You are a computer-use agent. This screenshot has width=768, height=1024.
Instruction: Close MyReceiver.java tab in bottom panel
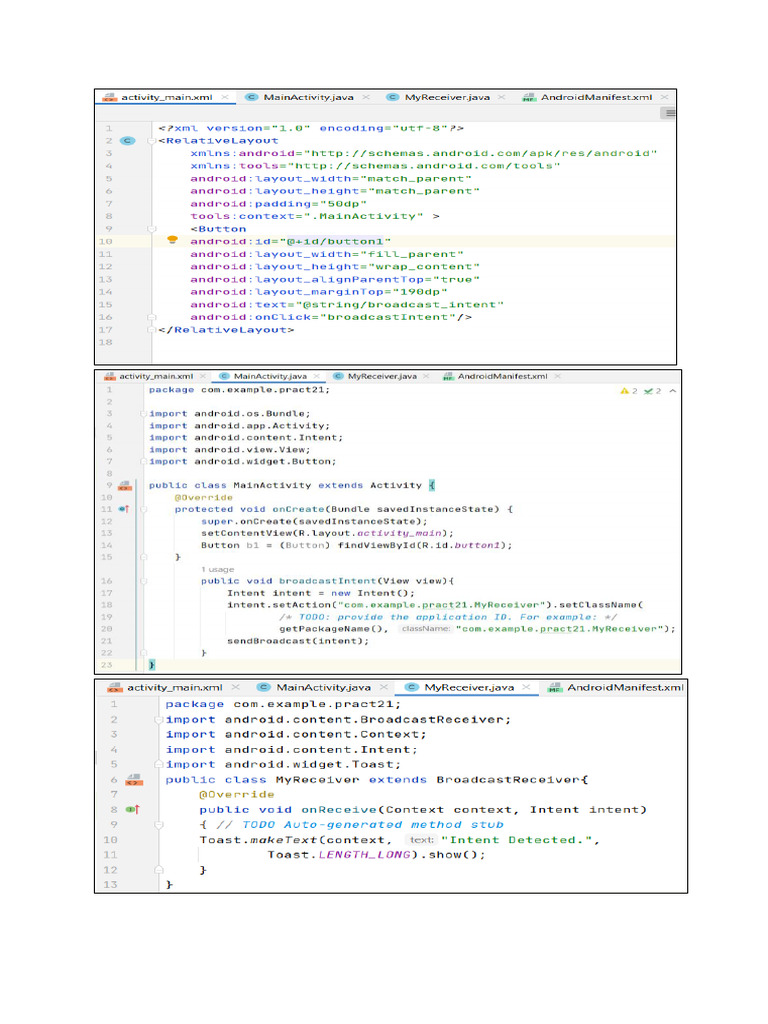[x=526, y=687]
